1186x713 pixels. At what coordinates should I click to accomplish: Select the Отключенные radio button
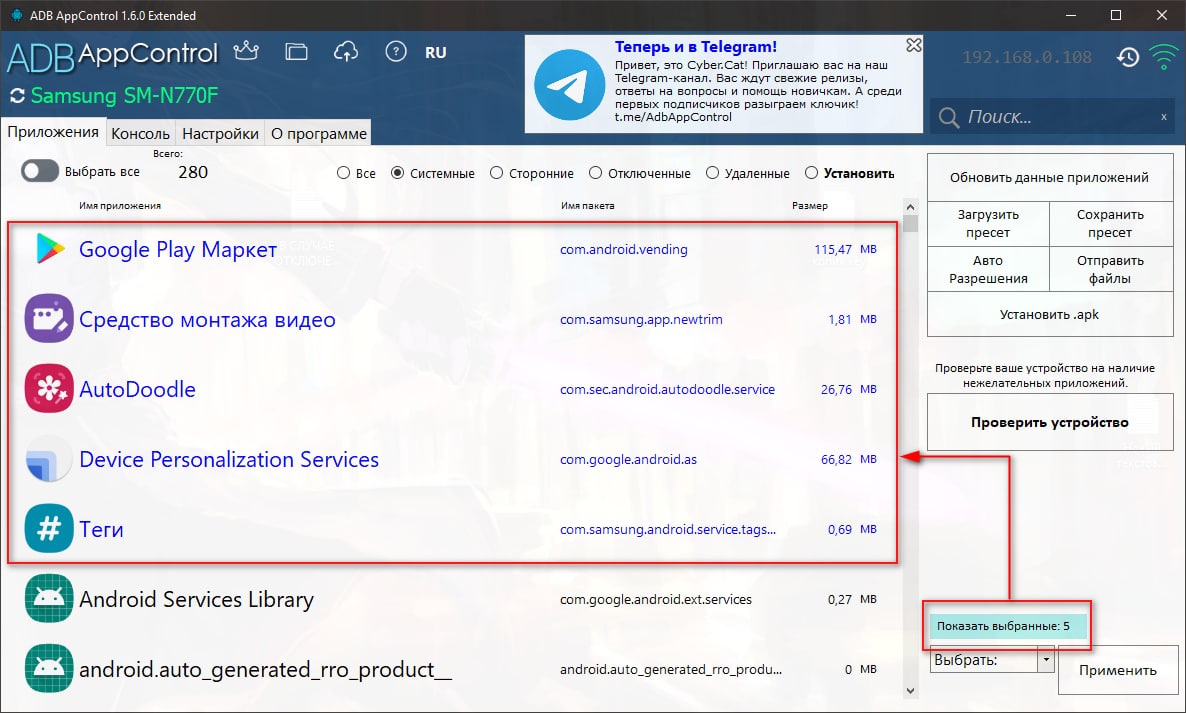[595, 173]
